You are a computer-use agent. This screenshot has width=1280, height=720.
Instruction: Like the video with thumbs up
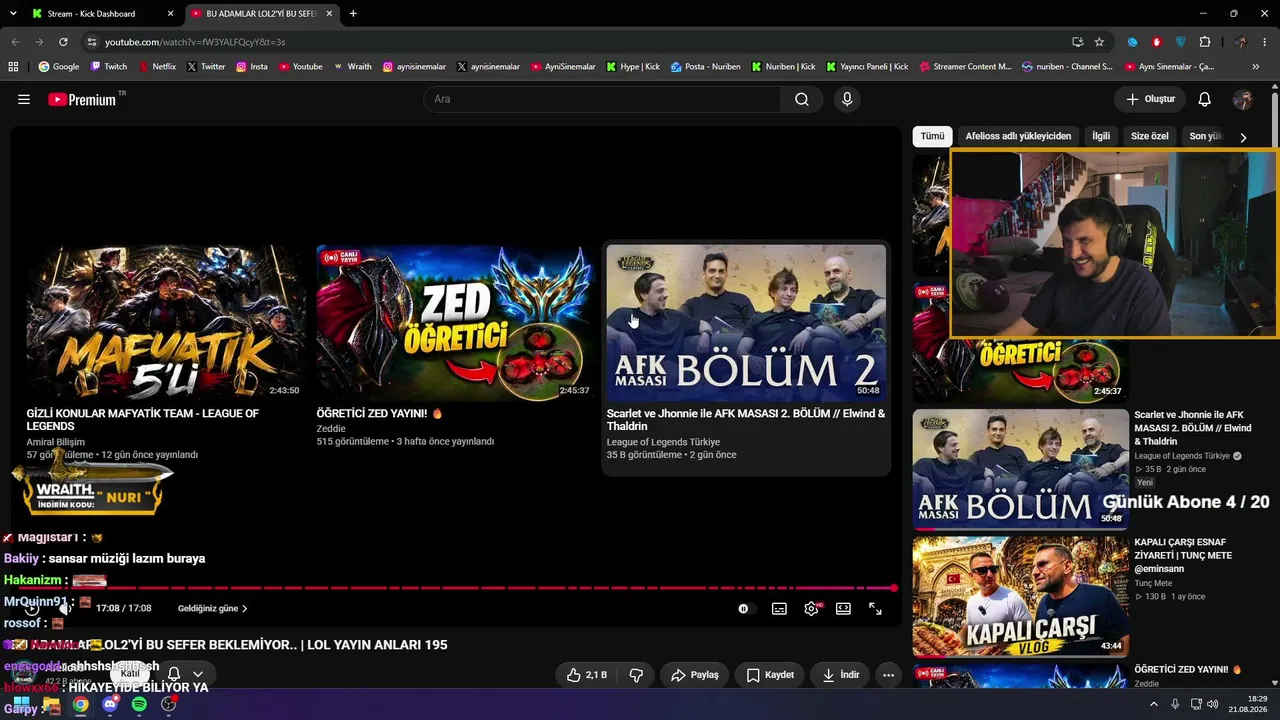[x=587, y=675]
